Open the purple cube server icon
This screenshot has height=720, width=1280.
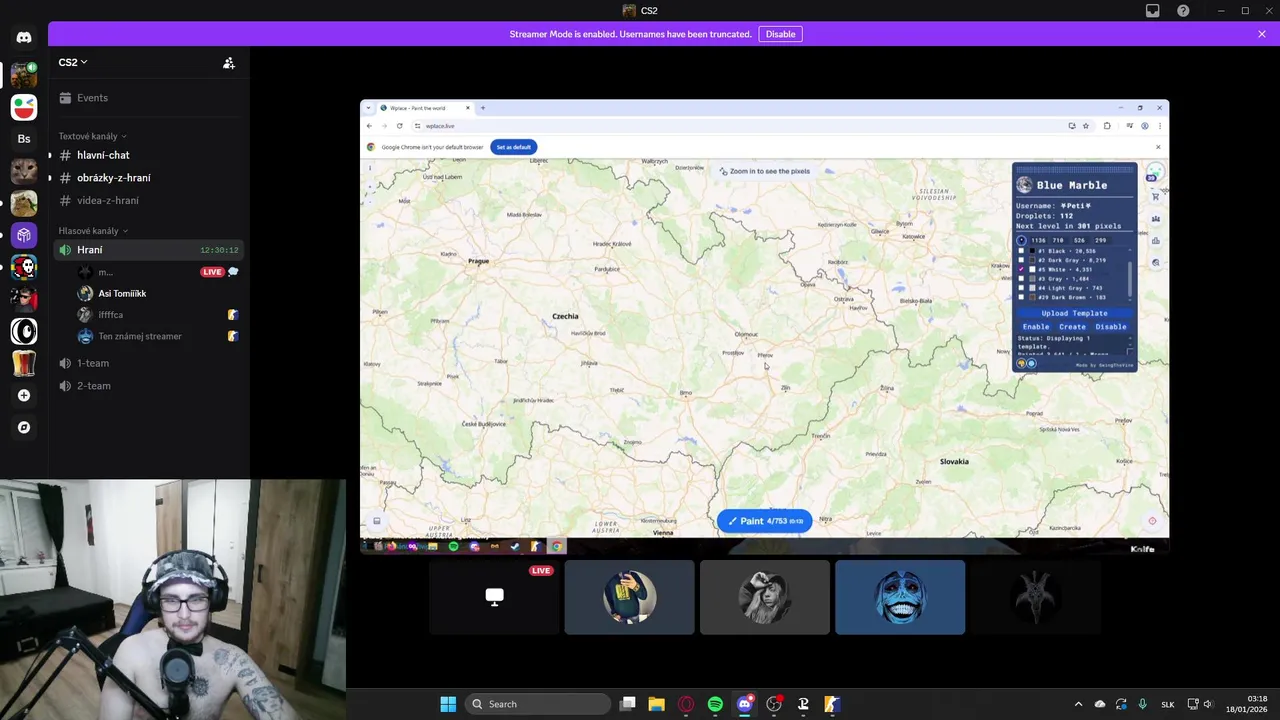tap(24, 235)
